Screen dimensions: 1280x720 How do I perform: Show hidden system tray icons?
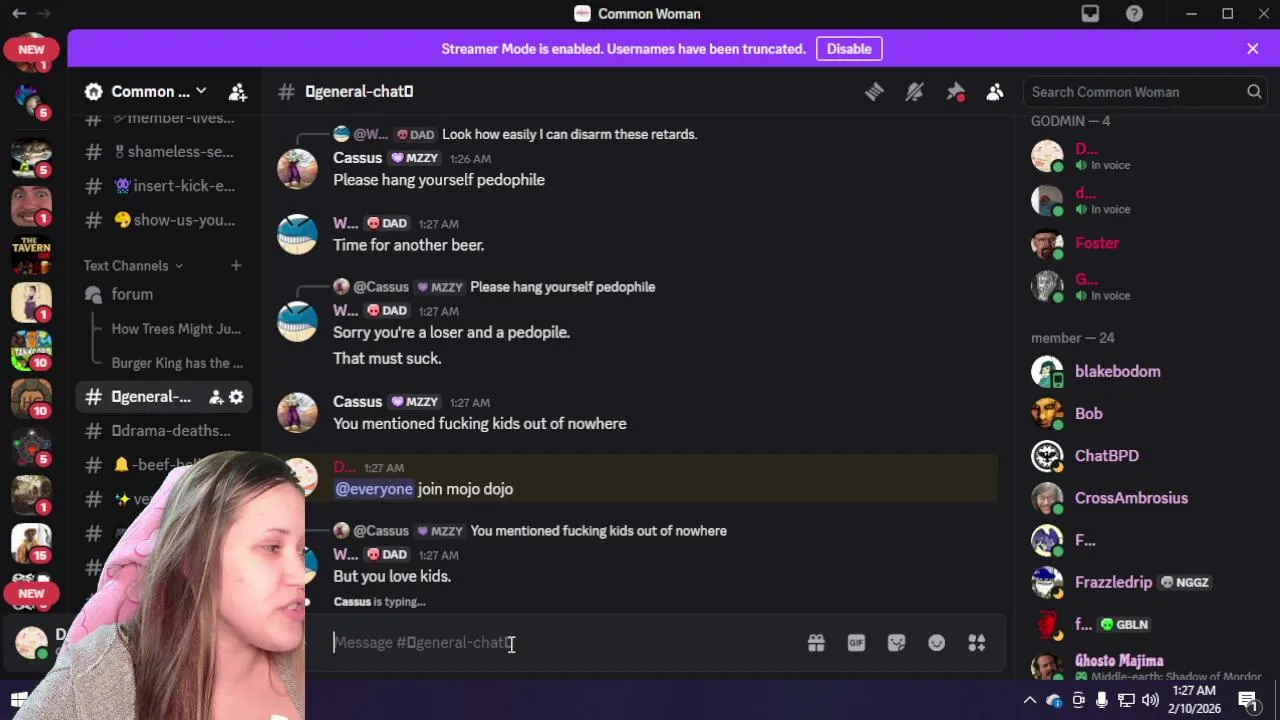pos(1029,700)
